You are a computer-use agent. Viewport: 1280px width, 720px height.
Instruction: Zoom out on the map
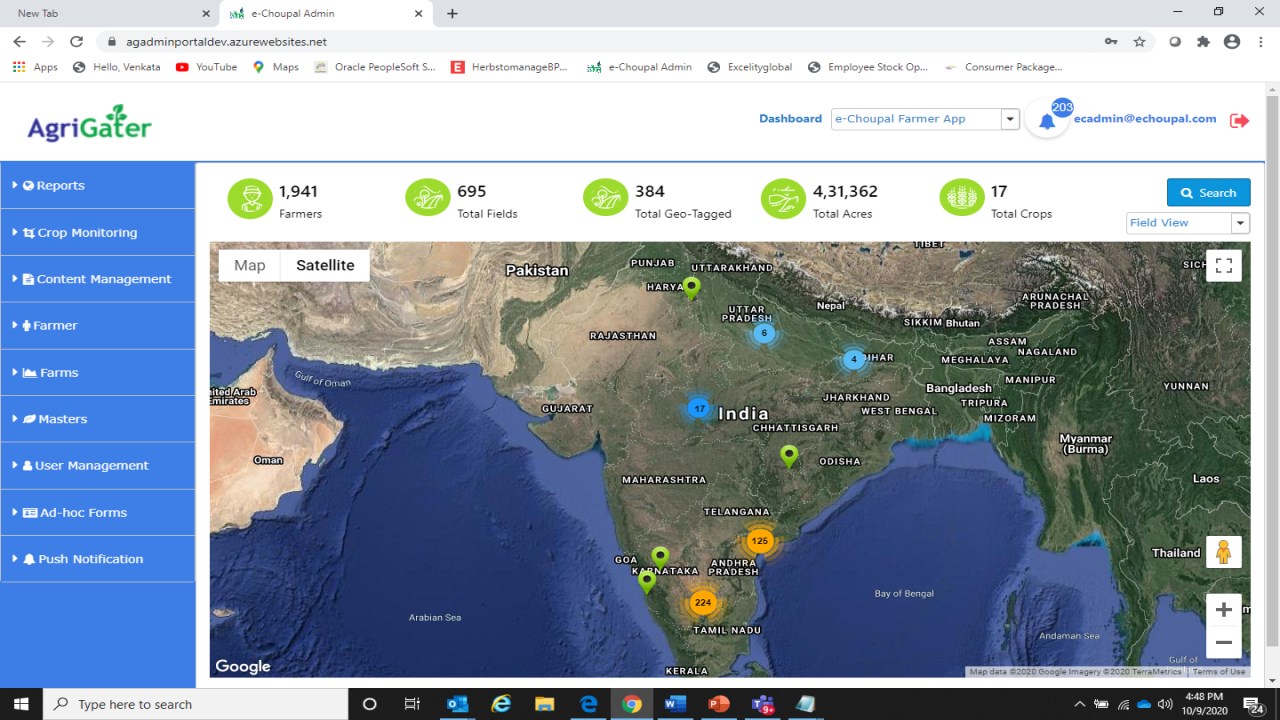(x=1223, y=643)
